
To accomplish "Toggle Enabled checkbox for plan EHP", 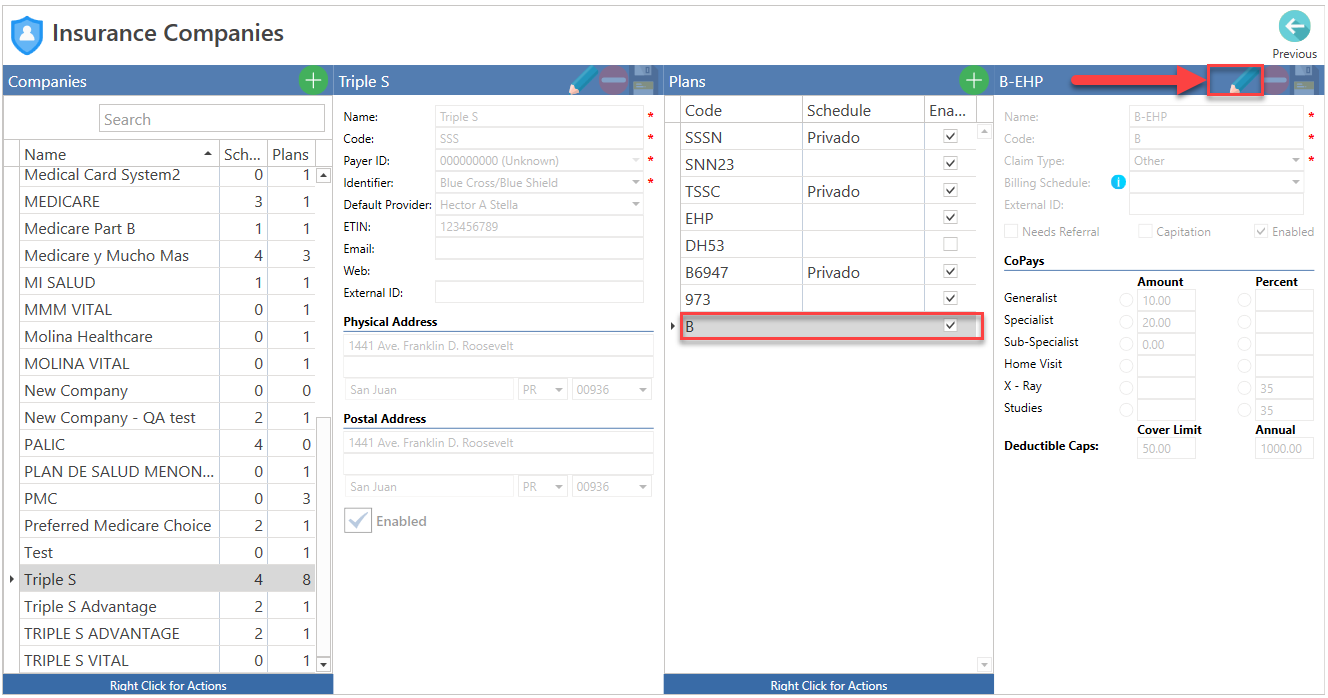I will click(950, 217).
